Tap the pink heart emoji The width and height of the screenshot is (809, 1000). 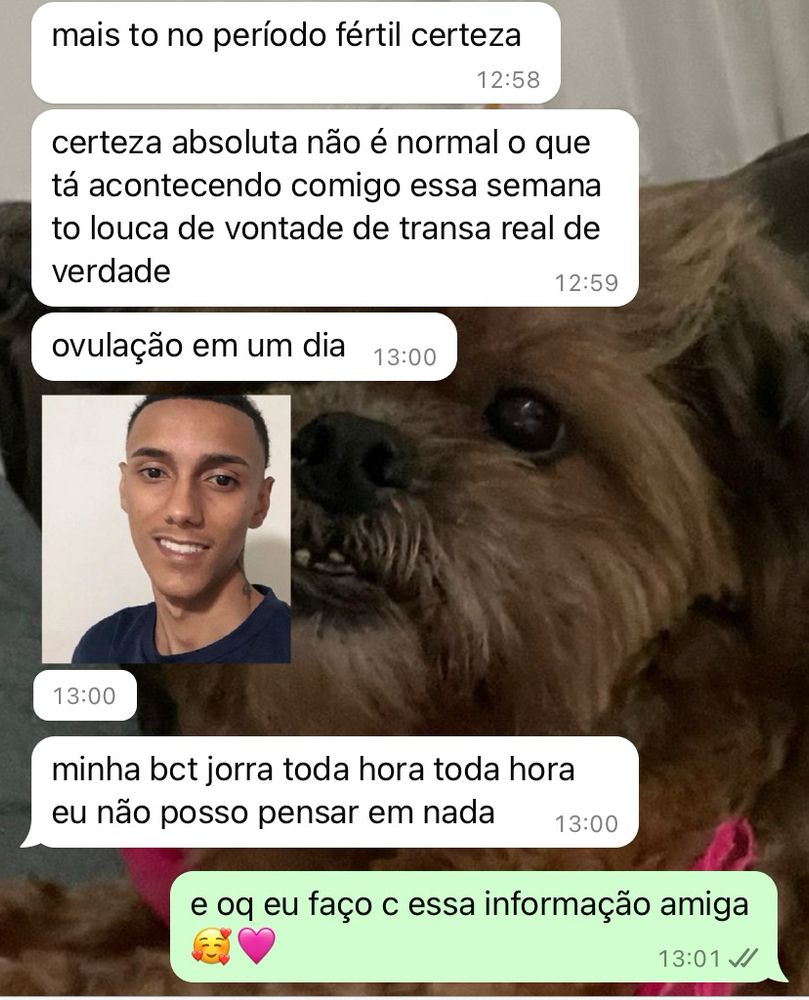click(257, 945)
